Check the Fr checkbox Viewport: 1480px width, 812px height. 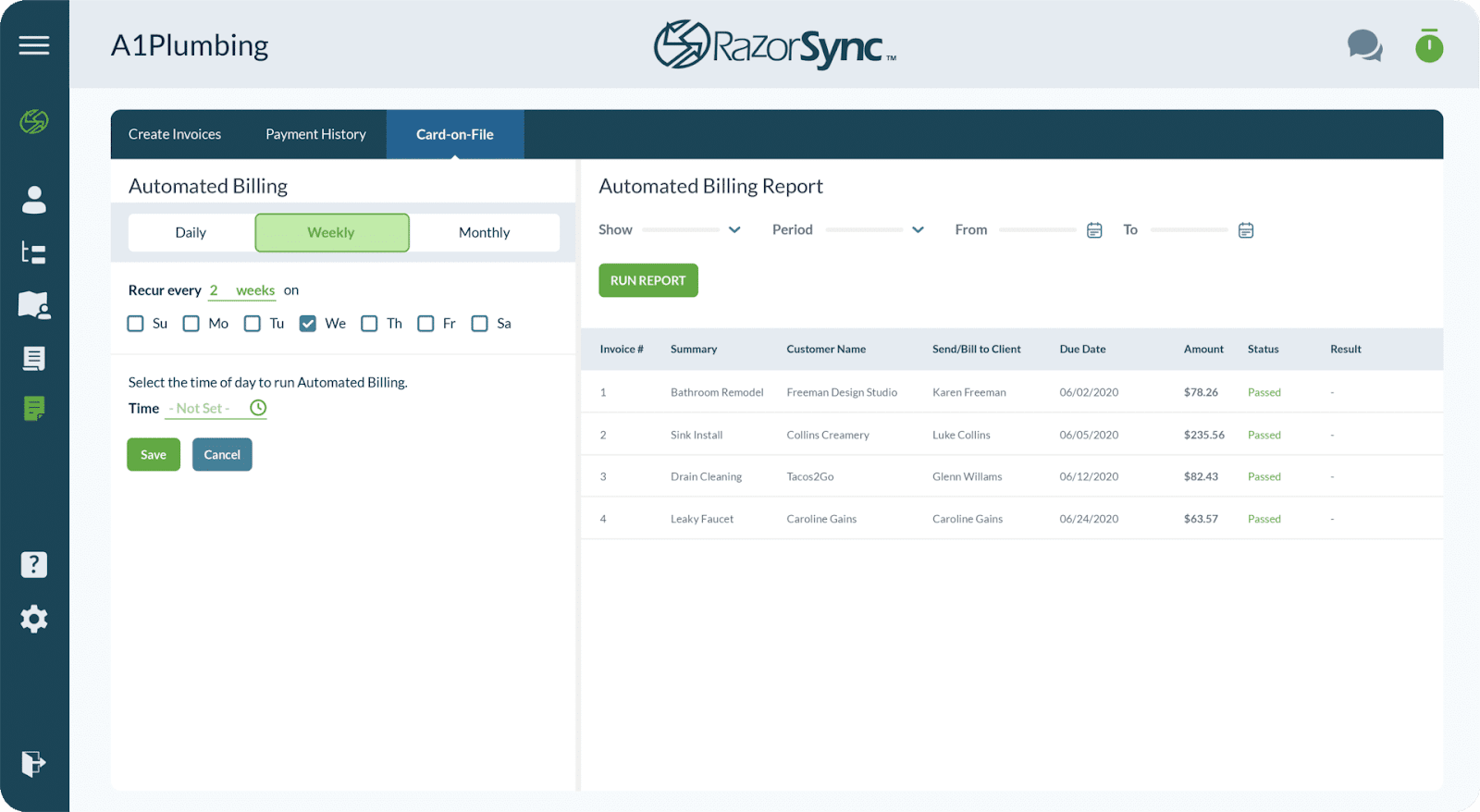(x=425, y=324)
